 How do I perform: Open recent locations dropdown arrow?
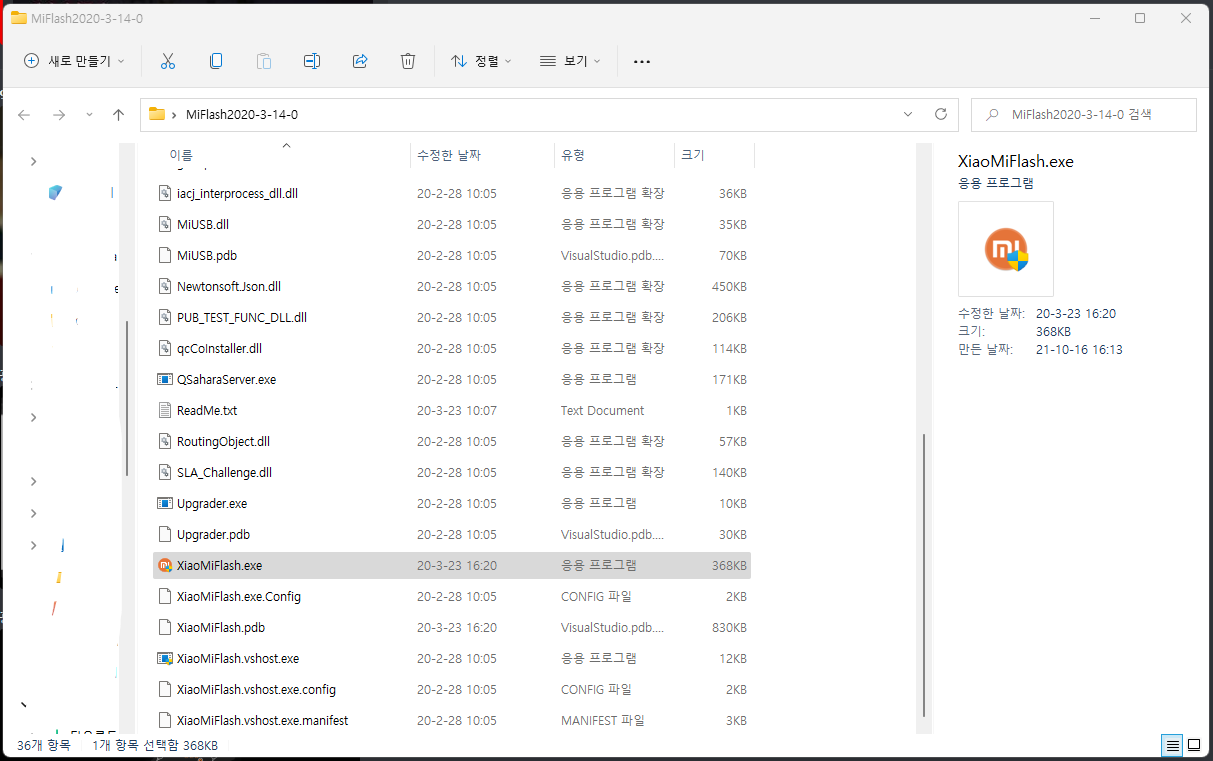tap(89, 115)
